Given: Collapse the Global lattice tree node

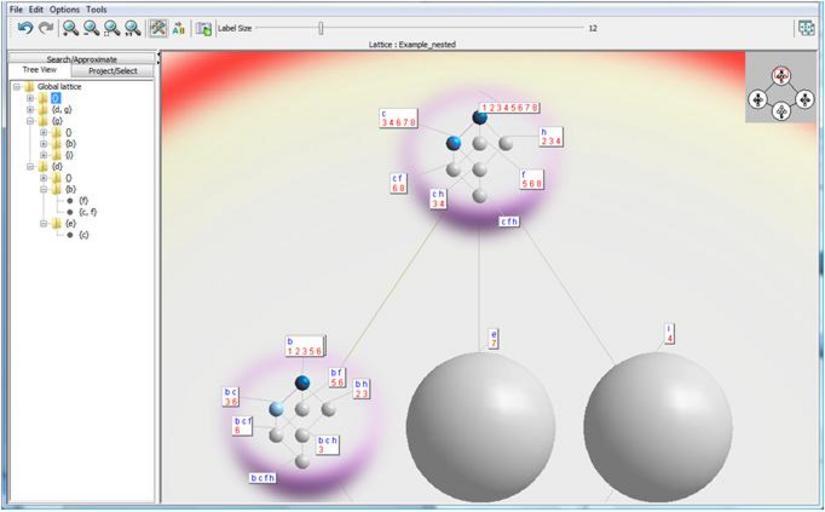Looking at the screenshot, I should [16, 87].
